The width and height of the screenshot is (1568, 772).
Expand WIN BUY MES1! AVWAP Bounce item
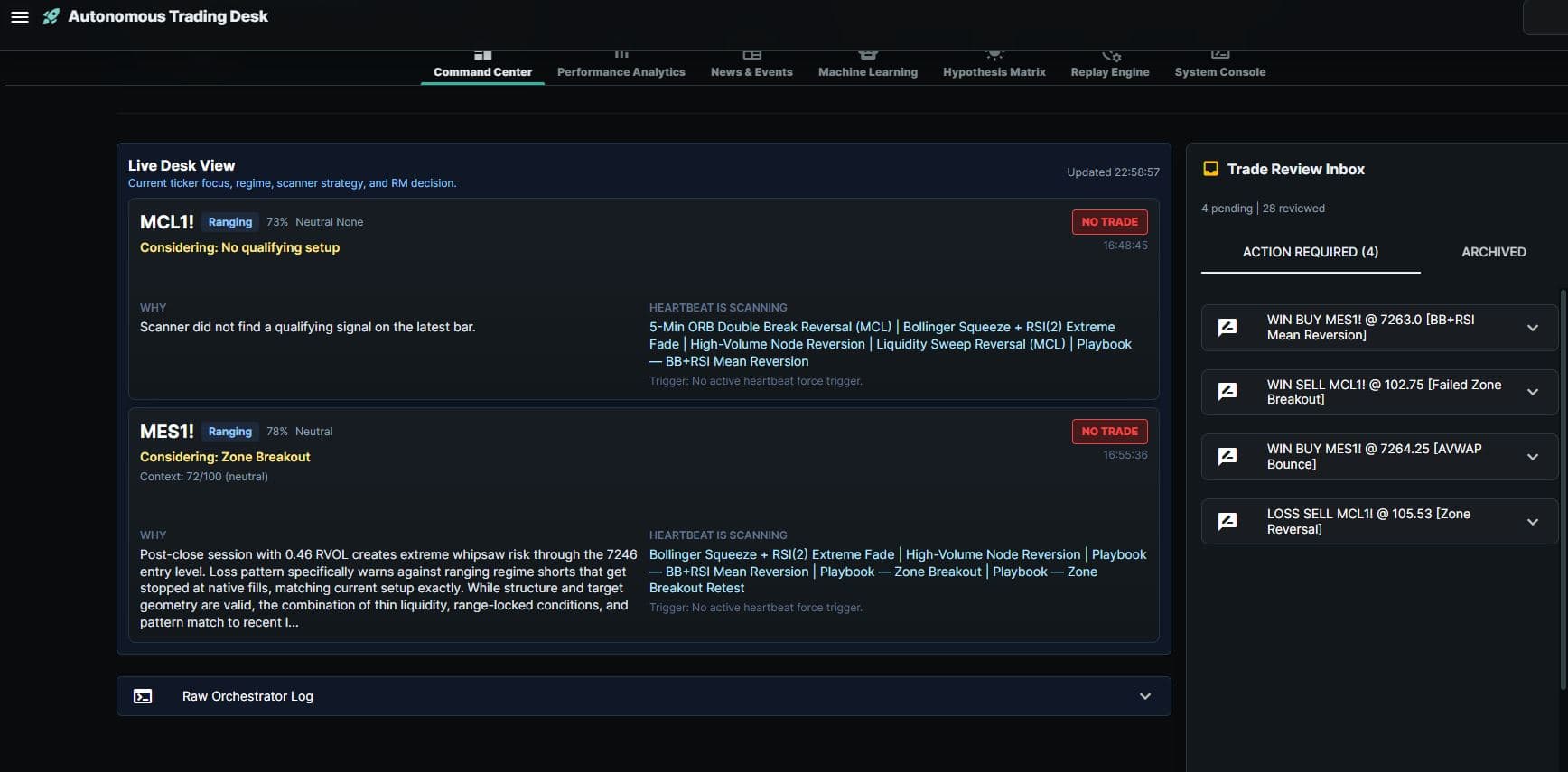[x=1533, y=457]
